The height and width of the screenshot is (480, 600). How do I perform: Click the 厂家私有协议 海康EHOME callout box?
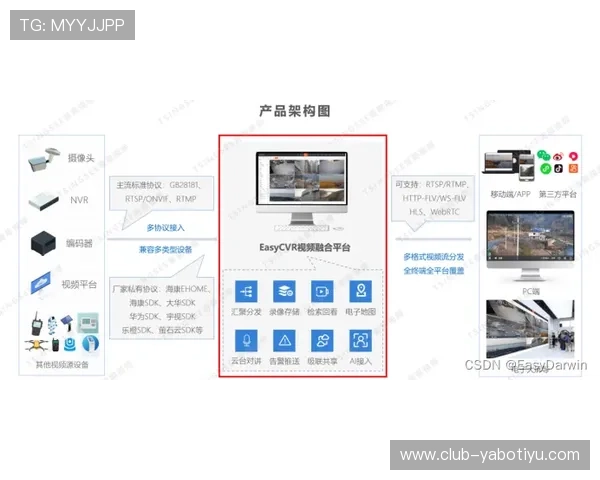coord(161,308)
